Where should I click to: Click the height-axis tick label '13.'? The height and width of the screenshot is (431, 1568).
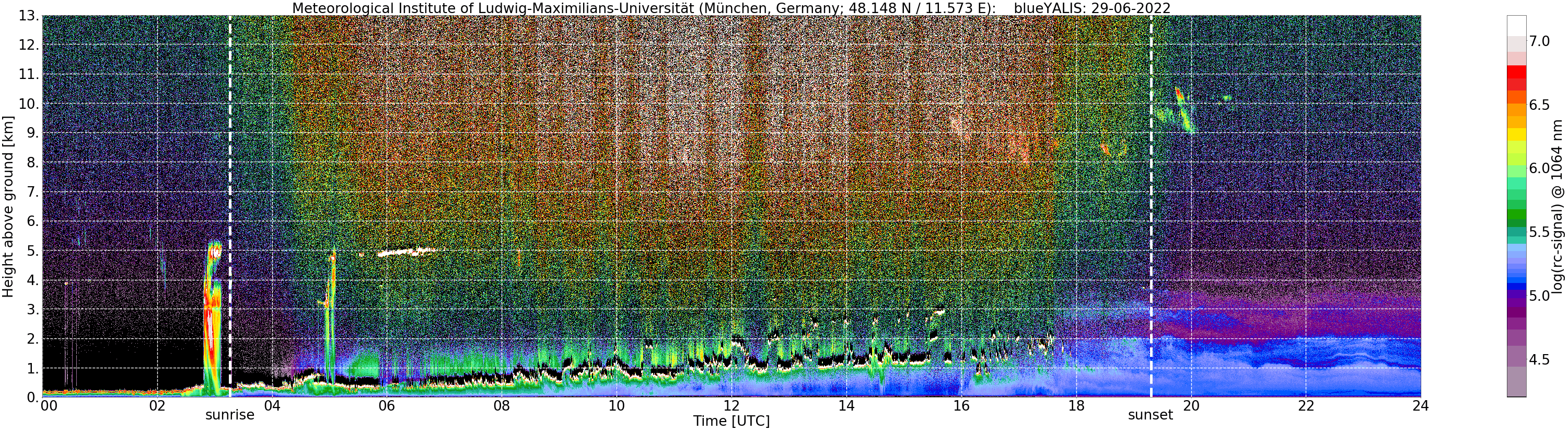(29, 16)
